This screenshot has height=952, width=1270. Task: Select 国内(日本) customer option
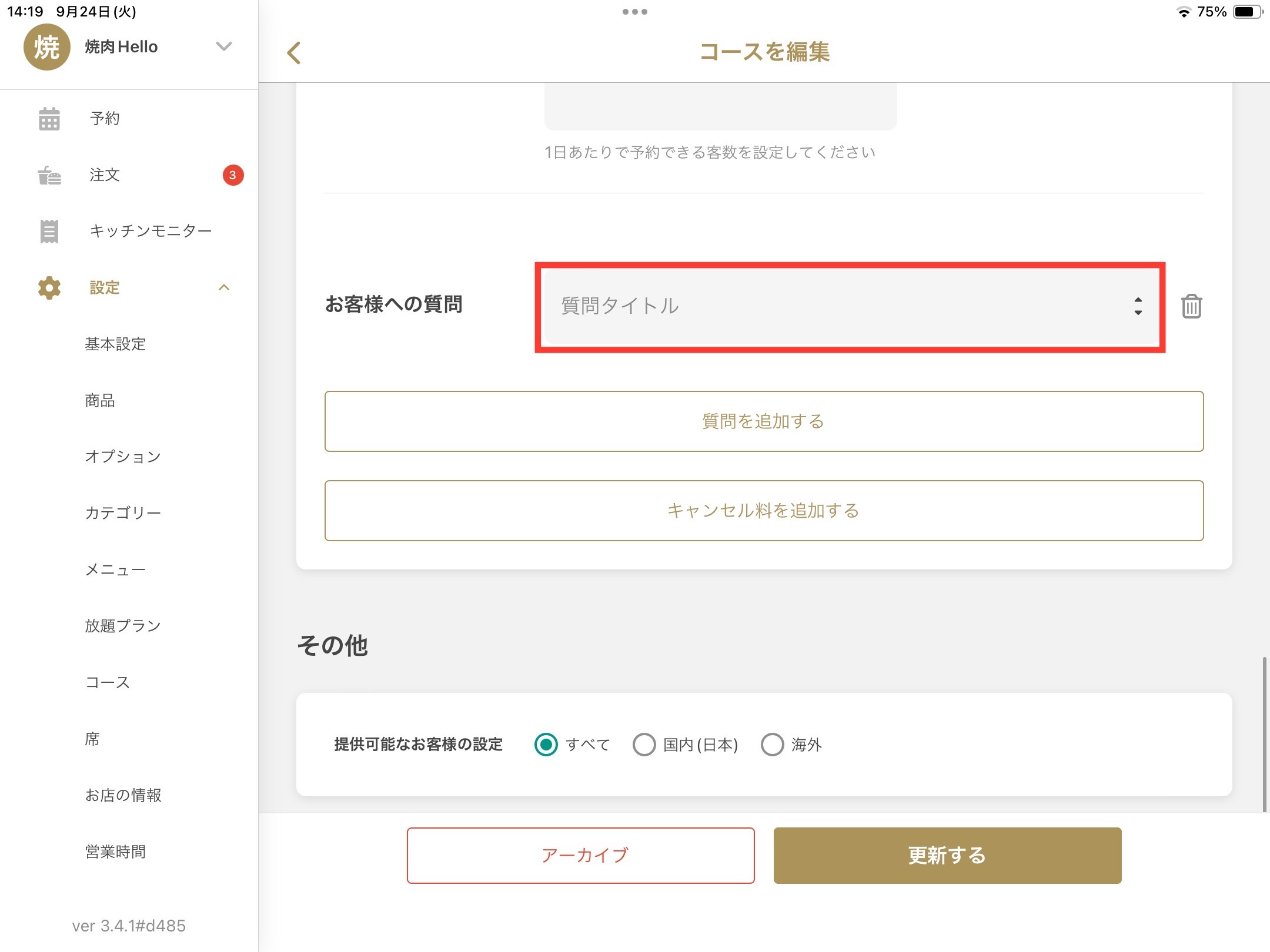point(644,745)
